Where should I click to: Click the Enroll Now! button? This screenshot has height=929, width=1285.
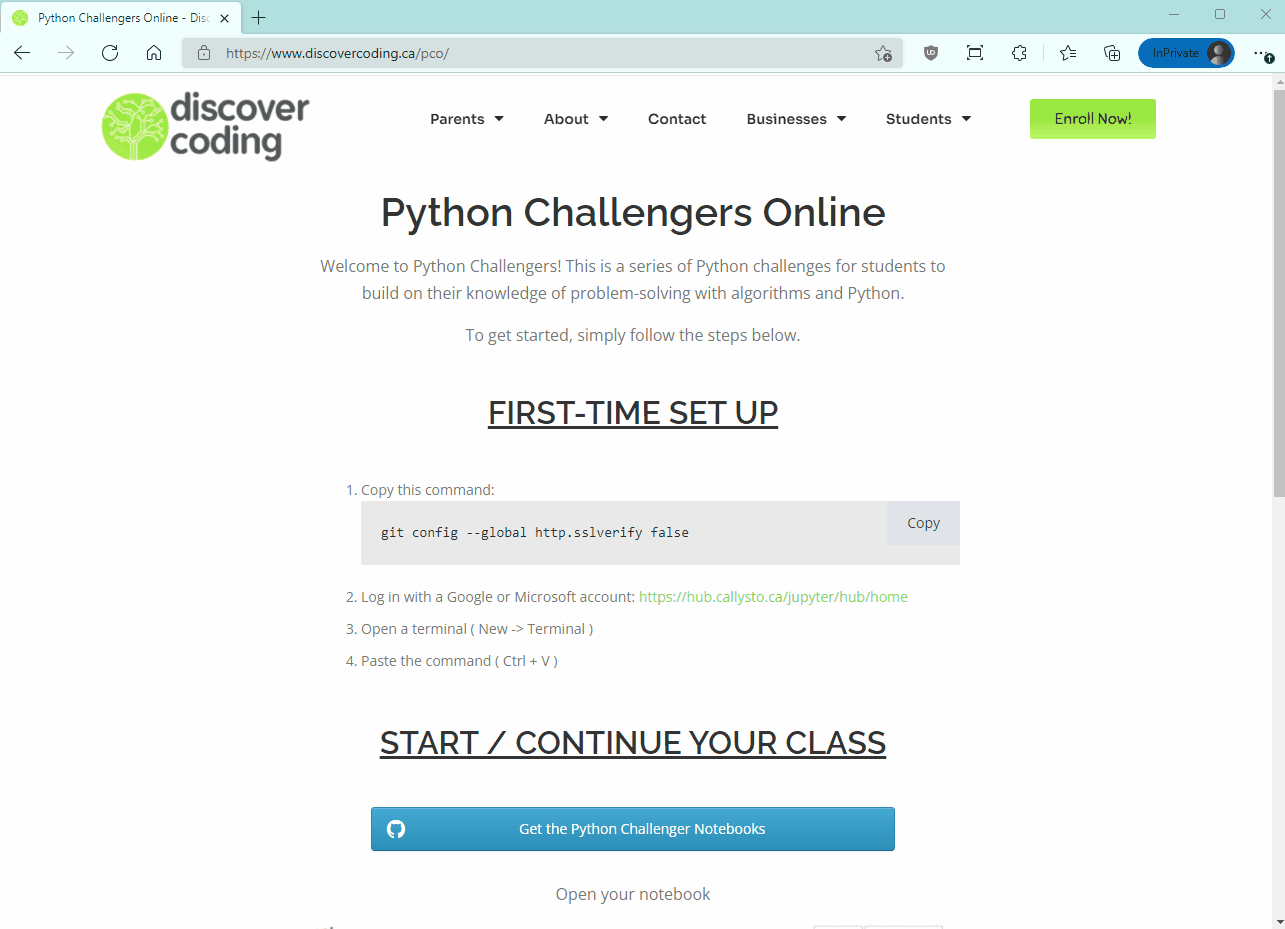pos(1093,119)
